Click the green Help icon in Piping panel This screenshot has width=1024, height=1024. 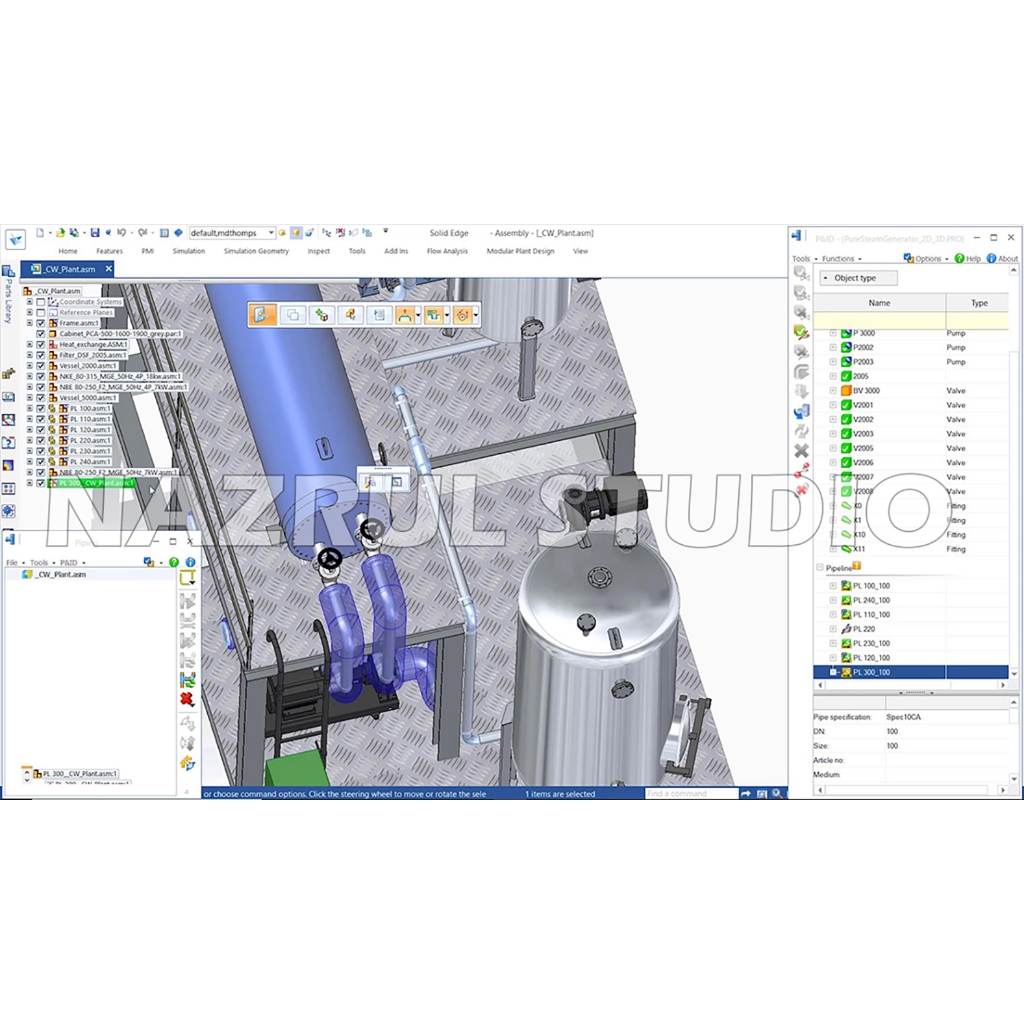click(x=174, y=563)
